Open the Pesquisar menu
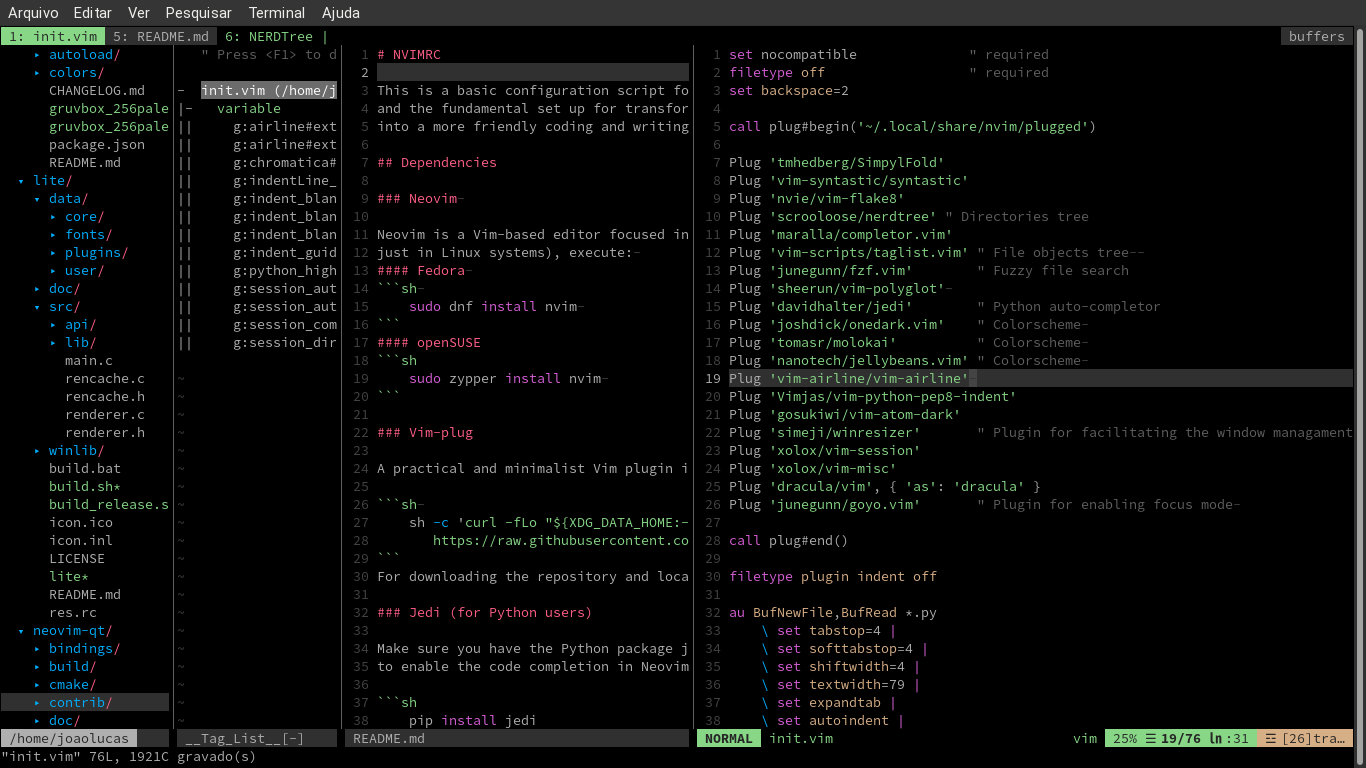 tap(198, 13)
